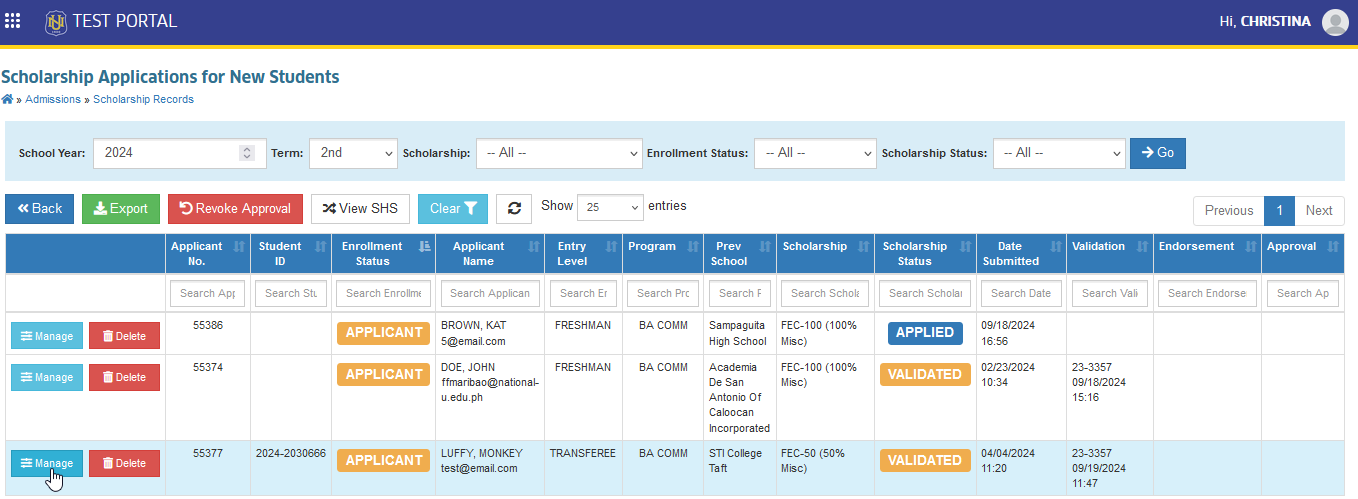Go to the Previous page
This screenshot has height=499, width=1358.
pyautogui.click(x=1228, y=211)
